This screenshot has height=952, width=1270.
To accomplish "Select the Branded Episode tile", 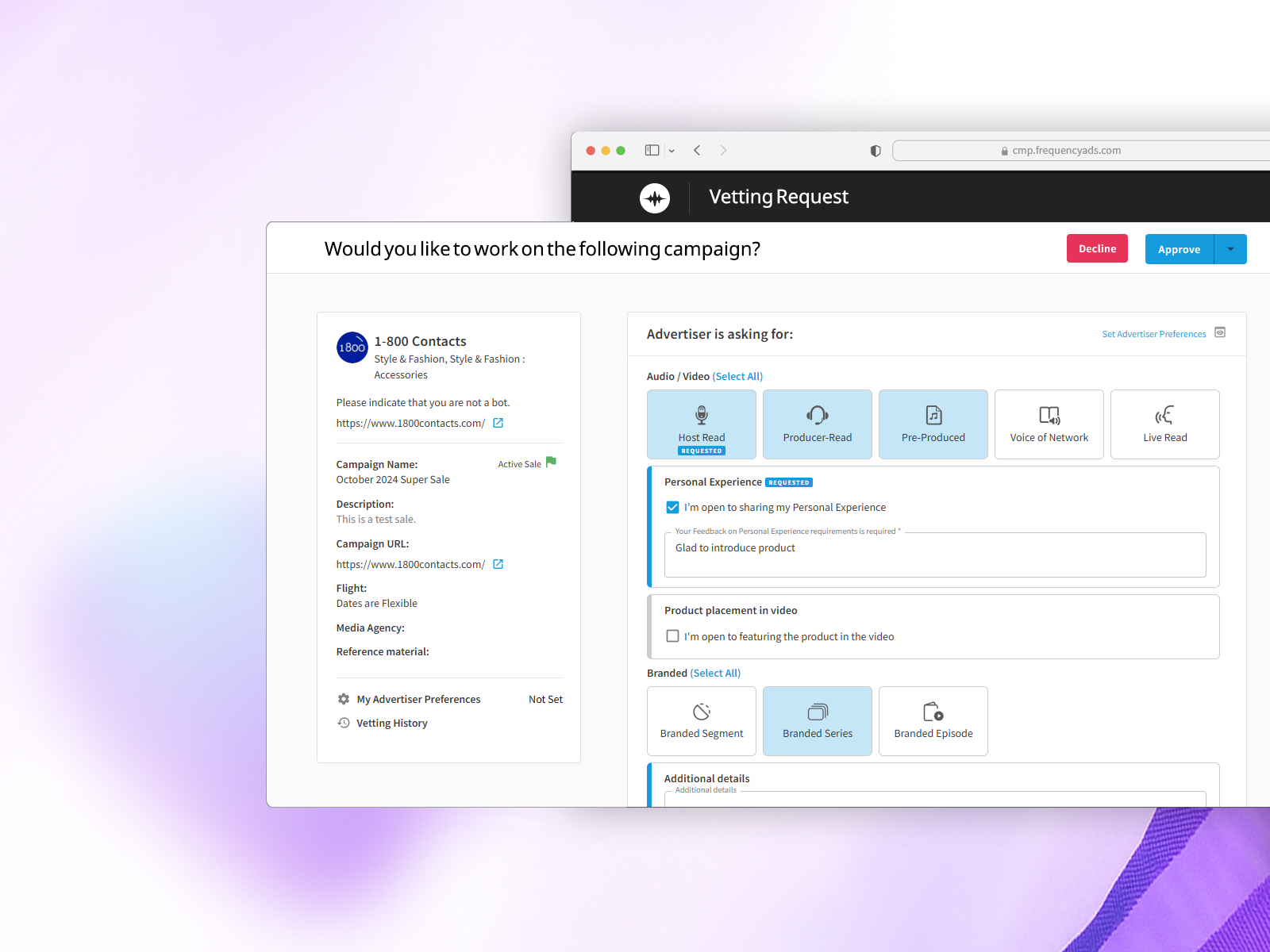I will coord(933,720).
